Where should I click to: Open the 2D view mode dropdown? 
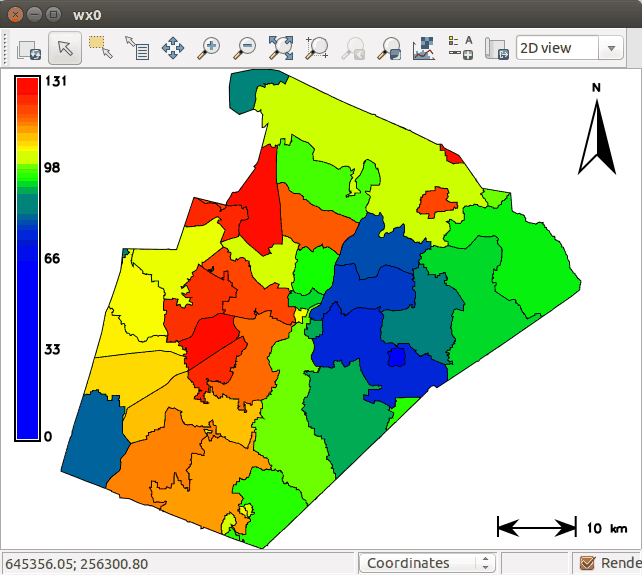click(x=569, y=48)
